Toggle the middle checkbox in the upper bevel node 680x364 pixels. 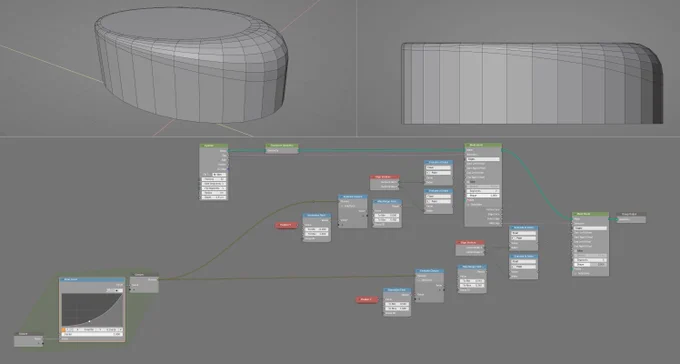coord(468,182)
